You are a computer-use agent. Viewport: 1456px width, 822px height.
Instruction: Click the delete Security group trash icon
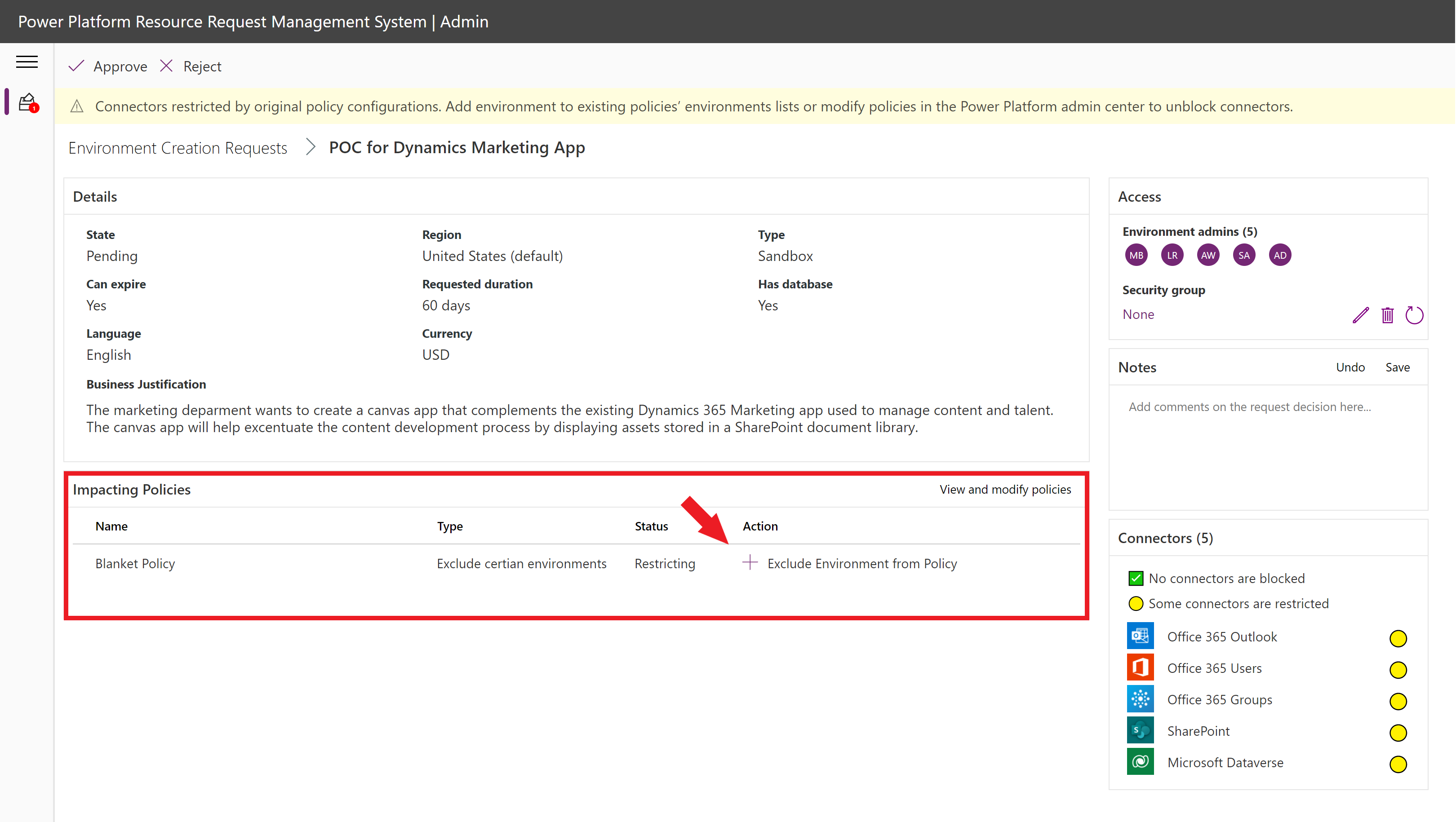pyautogui.click(x=1386, y=315)
